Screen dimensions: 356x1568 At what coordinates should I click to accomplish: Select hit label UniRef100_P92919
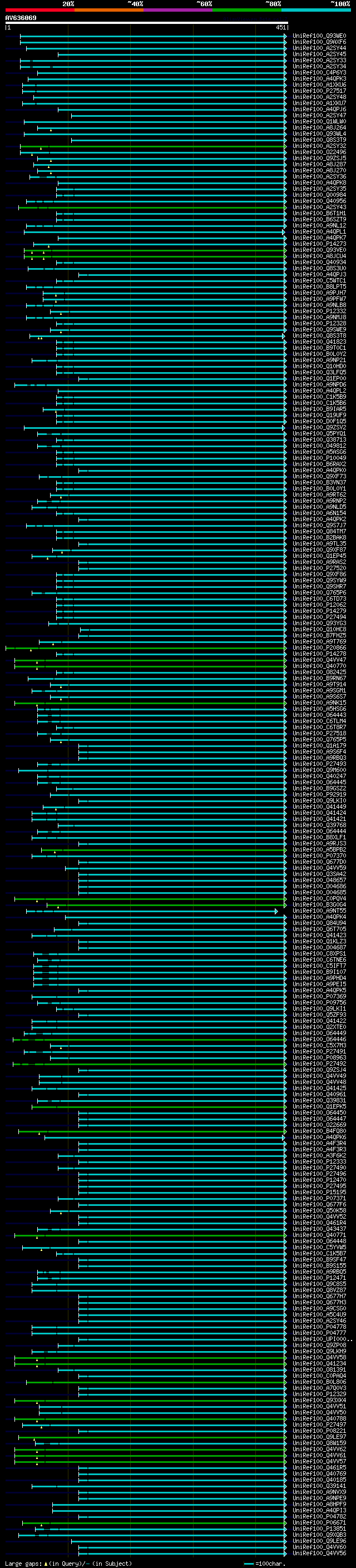(x=319, y=794)
